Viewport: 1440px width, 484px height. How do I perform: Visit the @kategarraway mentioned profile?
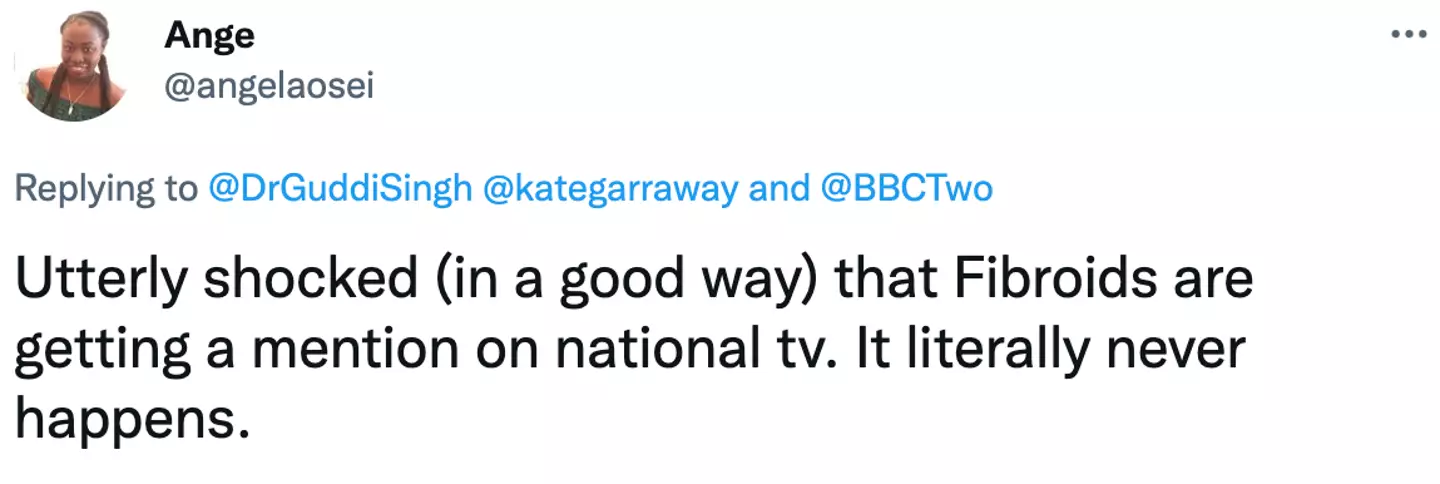(610, 188)
